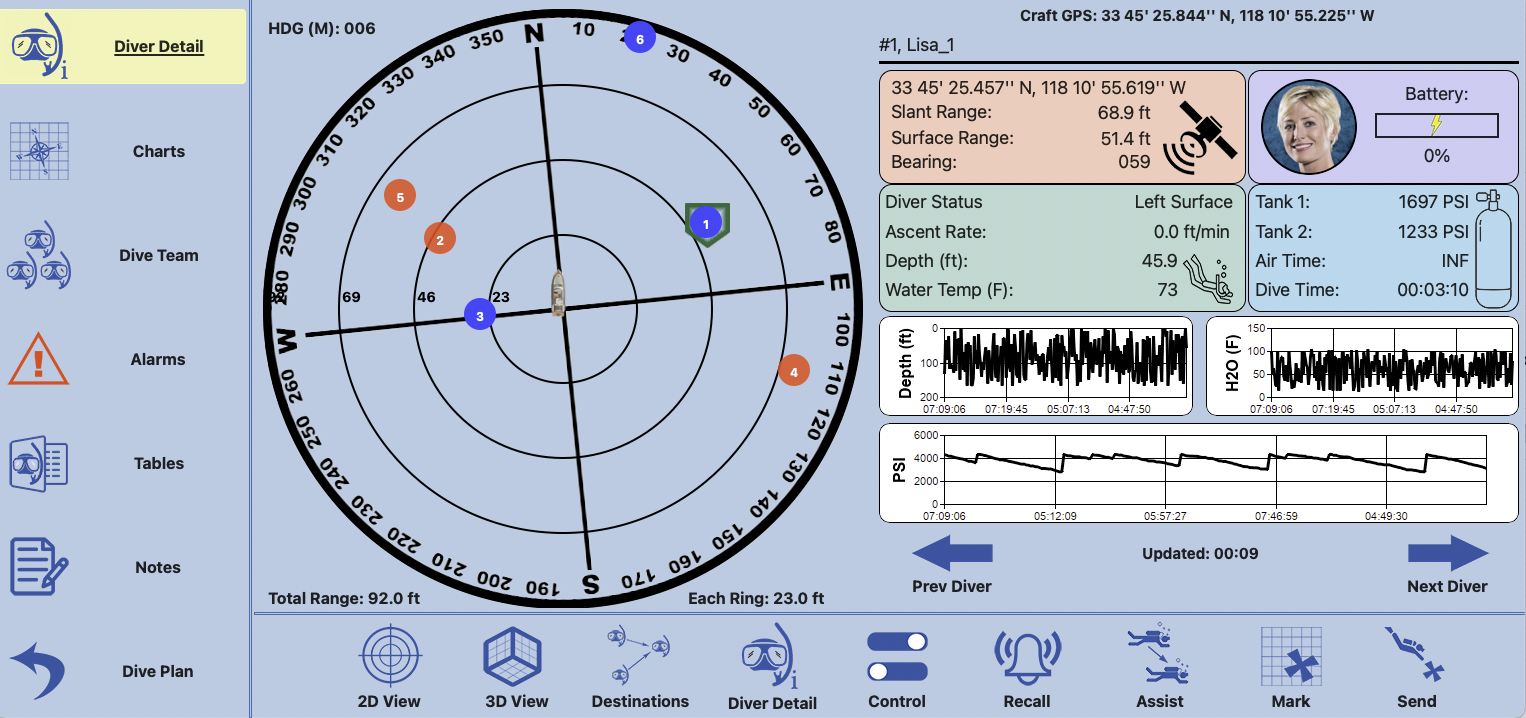The width and height of the screenshot is (1526, 718).
Task: Click the Prev Diver label
Action: click(x=952, y=586)
